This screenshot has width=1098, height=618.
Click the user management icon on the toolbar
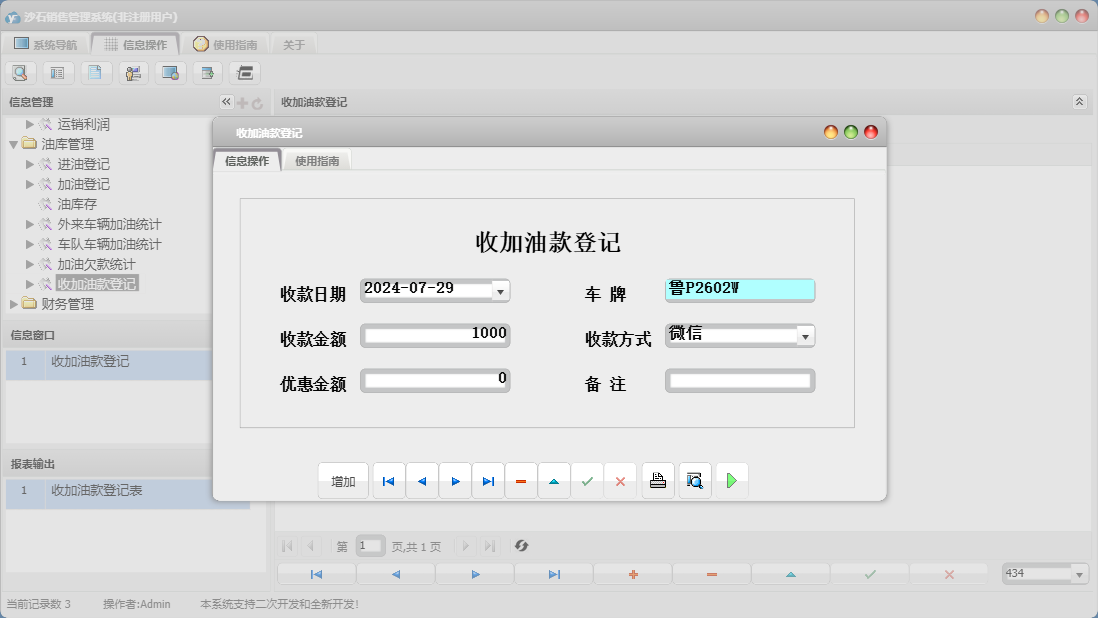click(x=131, y=72)
